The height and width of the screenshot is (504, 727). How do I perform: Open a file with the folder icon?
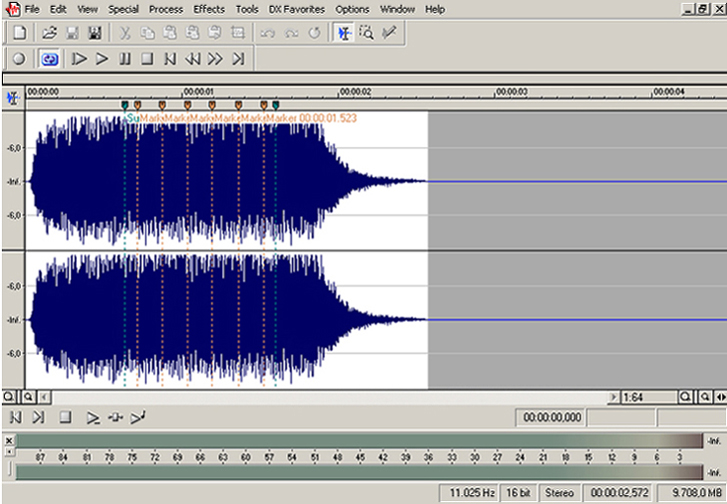tap(50, 33)
